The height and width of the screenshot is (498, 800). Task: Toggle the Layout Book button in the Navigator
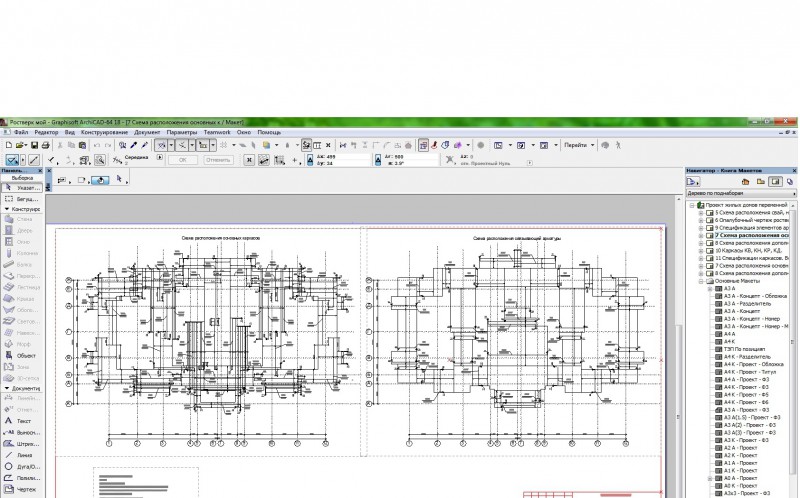pyautogui.click(x=776, y=181)
